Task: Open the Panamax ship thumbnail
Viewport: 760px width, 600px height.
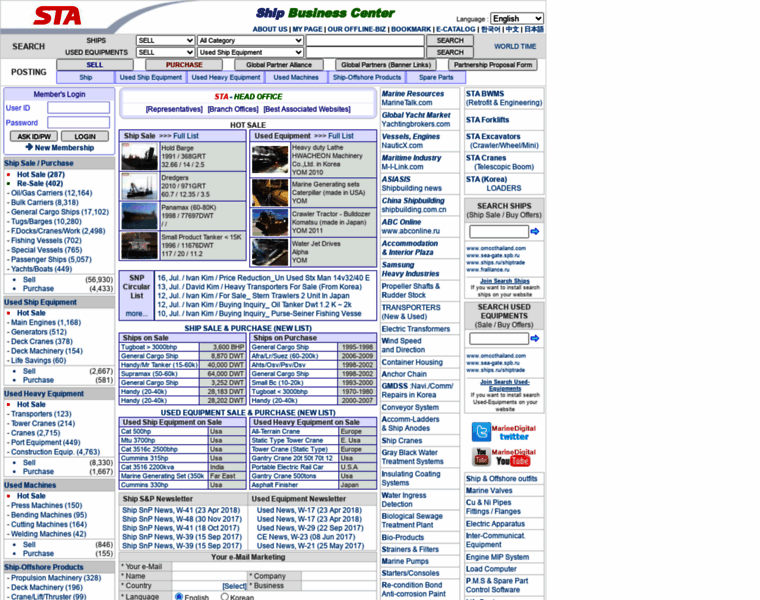Action: (x=140, y=216)
